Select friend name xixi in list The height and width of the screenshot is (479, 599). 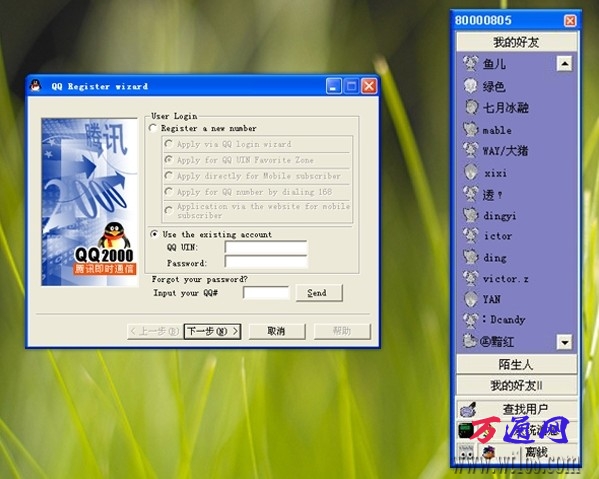tap(495, 173)
